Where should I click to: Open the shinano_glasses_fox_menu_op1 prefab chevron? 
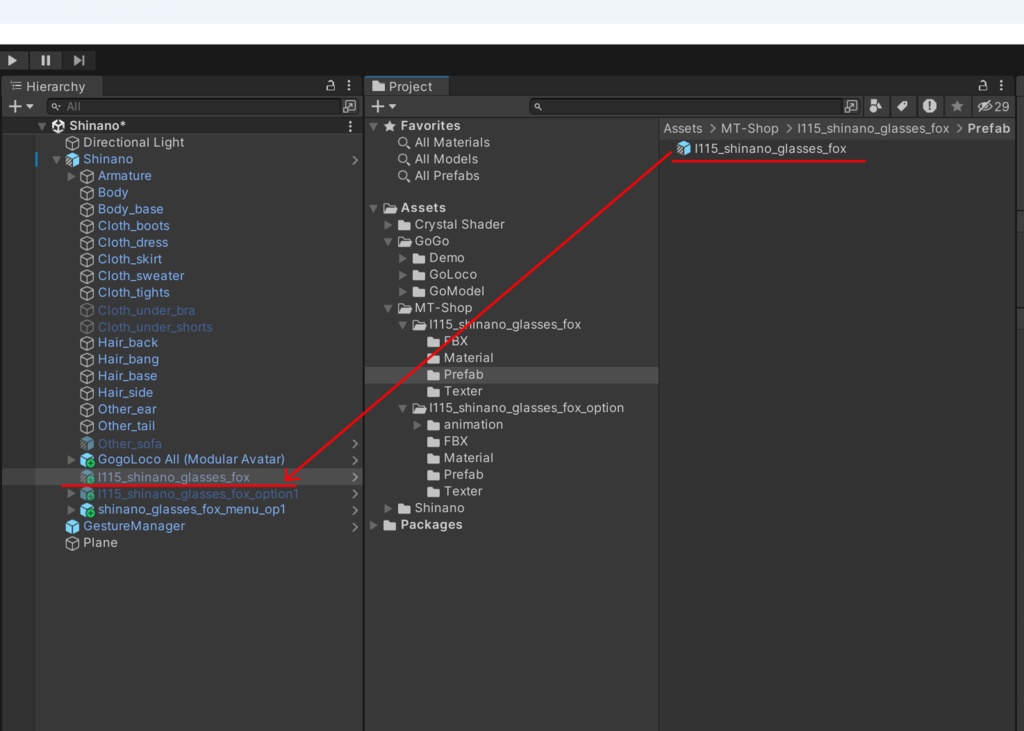[x=355, y=510]
